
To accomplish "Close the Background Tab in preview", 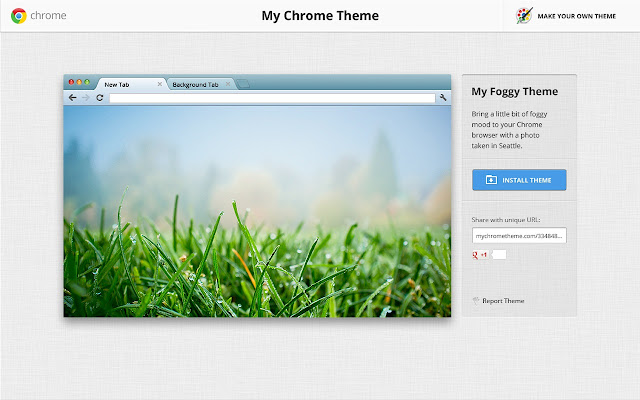I will (228, 84).
